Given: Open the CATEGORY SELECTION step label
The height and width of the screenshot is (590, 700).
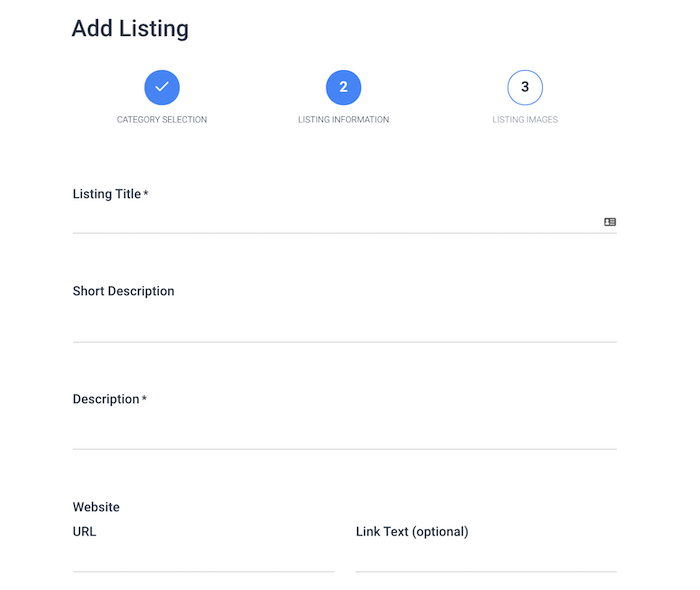Looking at the screenshot, I should (x=162, y=120).
